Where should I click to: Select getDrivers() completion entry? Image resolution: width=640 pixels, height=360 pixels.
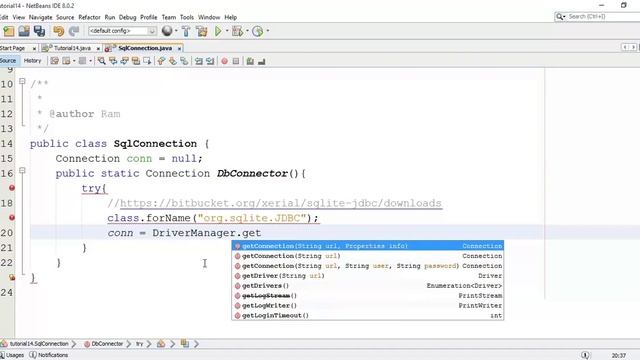368,286
